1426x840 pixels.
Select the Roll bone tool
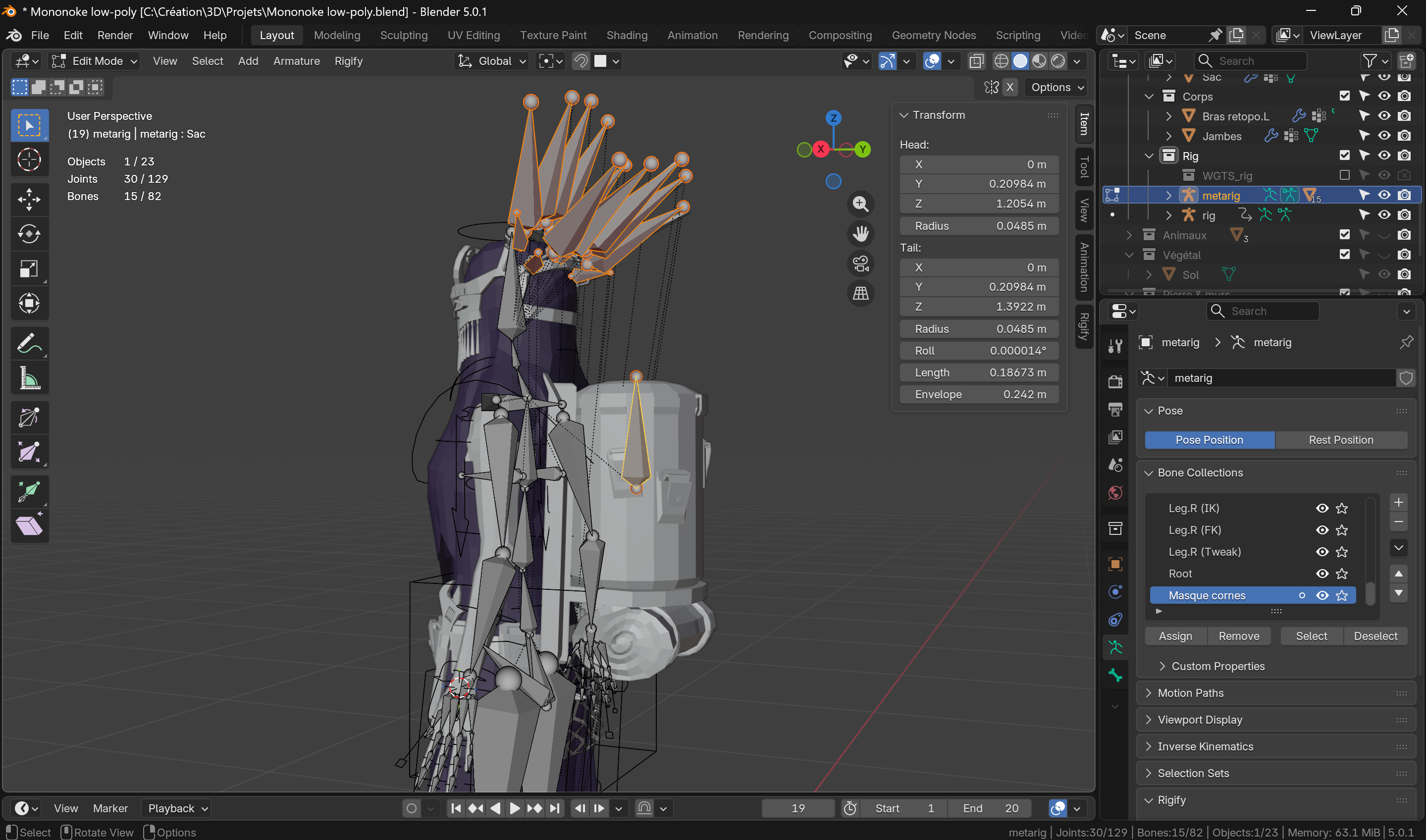click(x=29, y=418)
